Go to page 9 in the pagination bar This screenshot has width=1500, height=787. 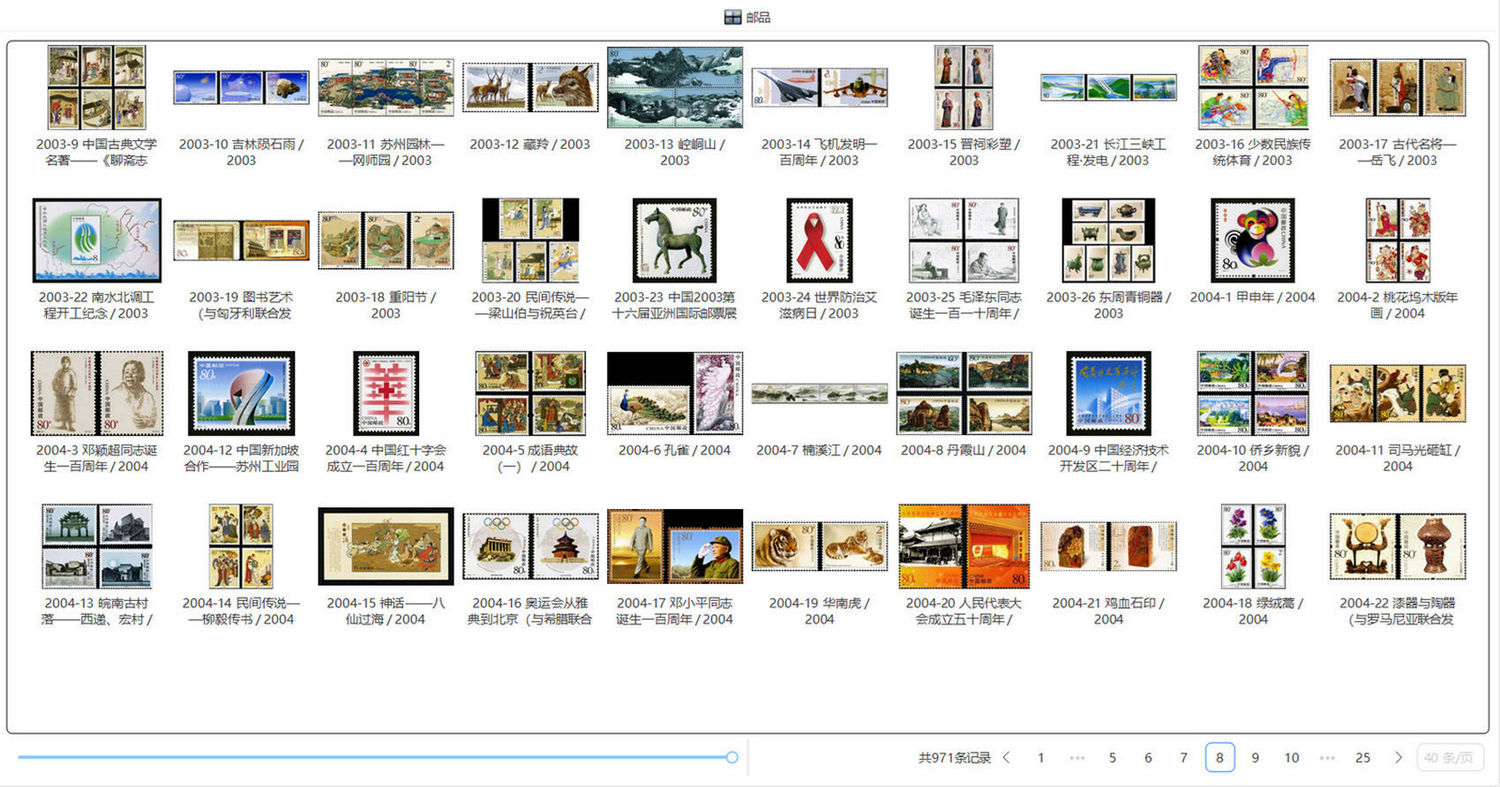click(1255, 757)
